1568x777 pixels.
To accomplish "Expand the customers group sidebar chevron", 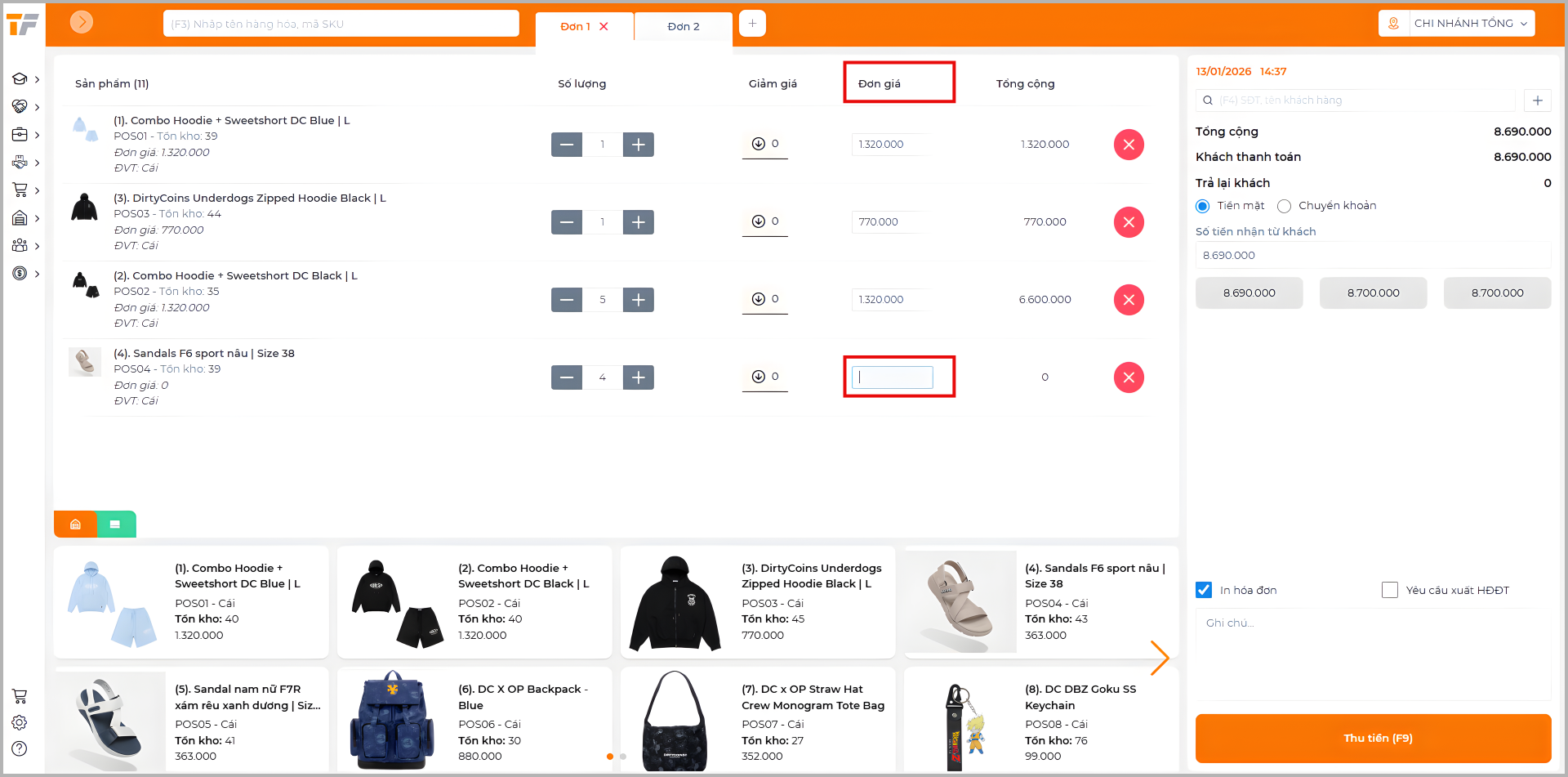I will [x=37, y=246].
